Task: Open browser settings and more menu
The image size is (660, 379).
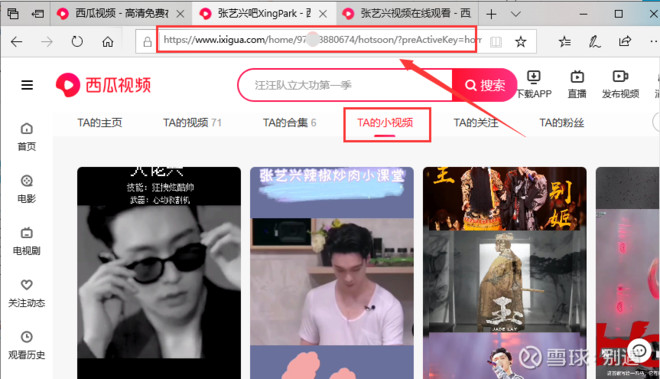Action: click(654, 41)
